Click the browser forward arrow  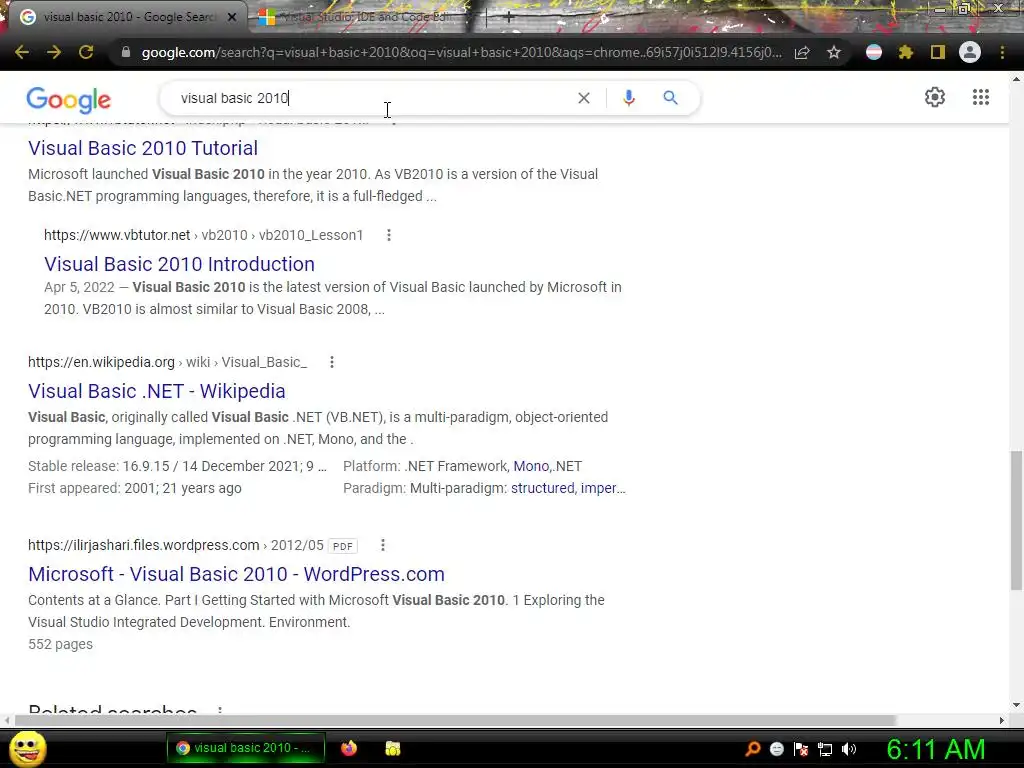point(54,52)
